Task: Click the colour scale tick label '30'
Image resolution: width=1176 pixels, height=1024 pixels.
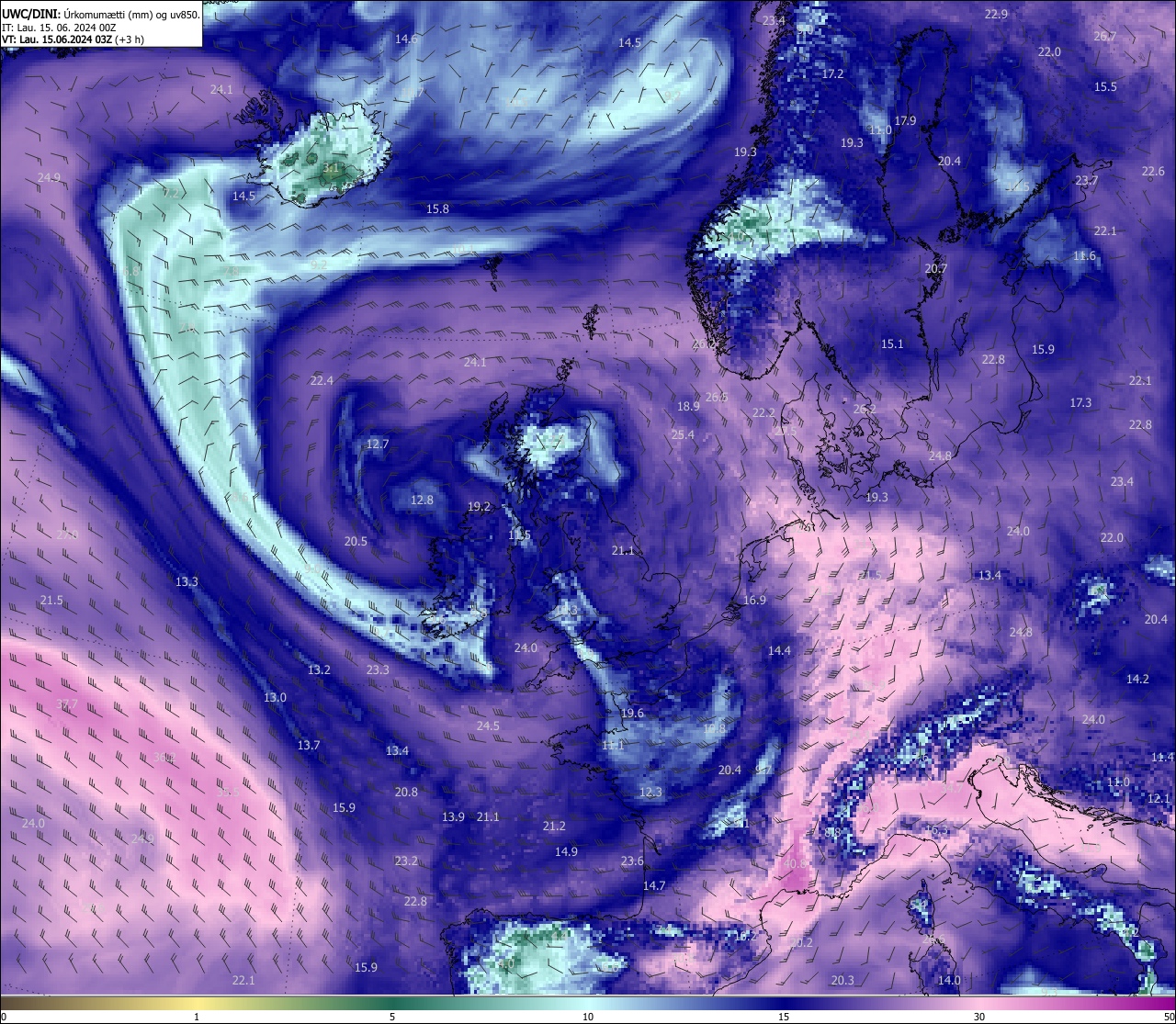Action: pyautogui.click(x=979, y=1016)
